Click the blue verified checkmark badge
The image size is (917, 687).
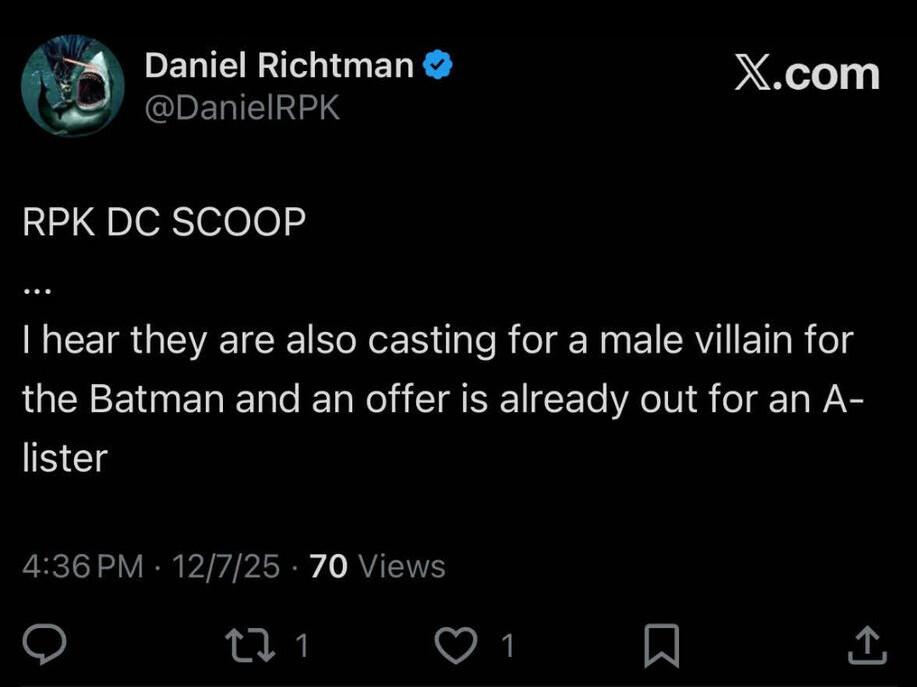coord(439,66)
